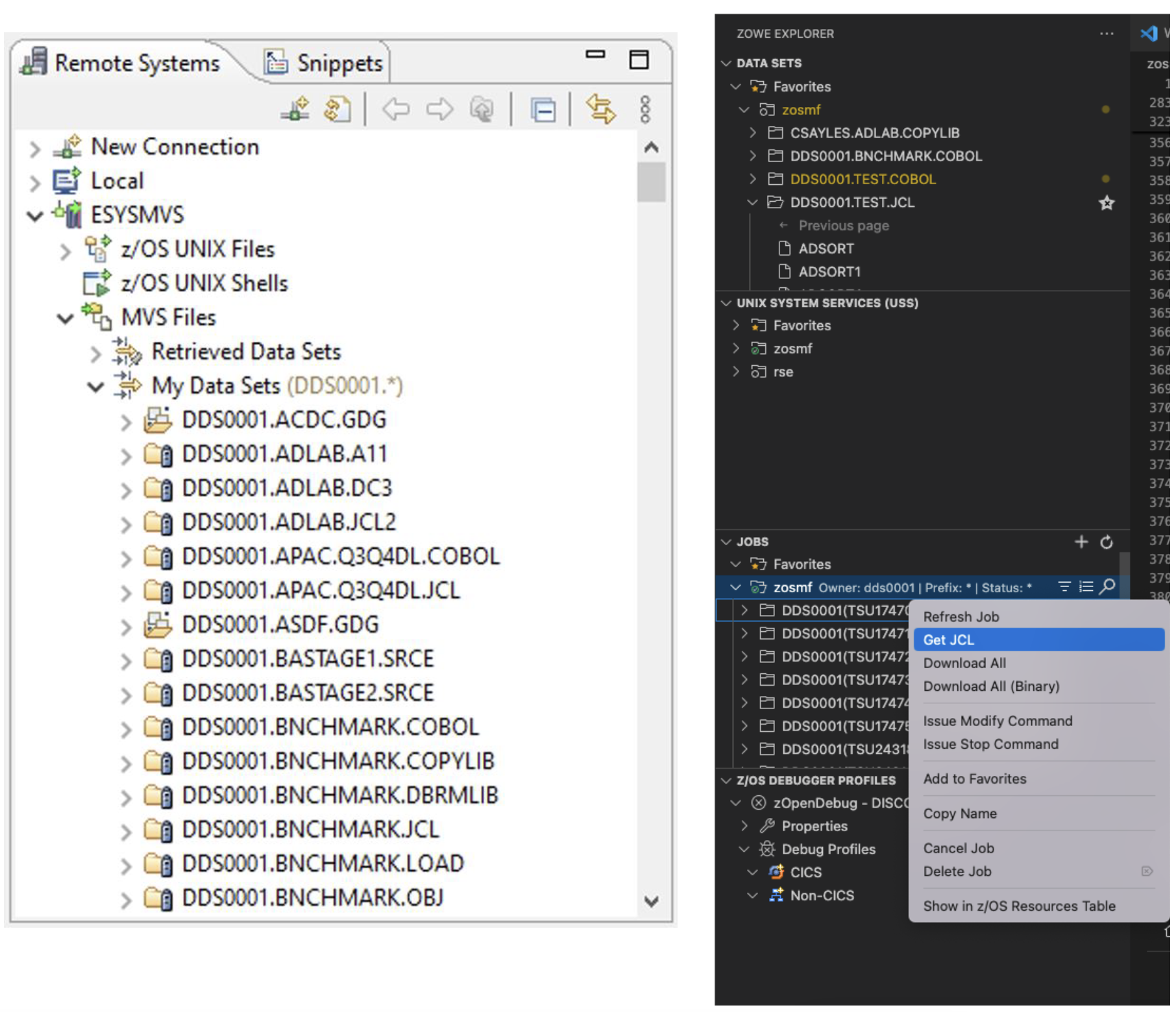Expand CSAYLES.ADLAB.COPYLIB data set
The width and height of the screenshot is (1176, 1012).
(x=752, y=132)
